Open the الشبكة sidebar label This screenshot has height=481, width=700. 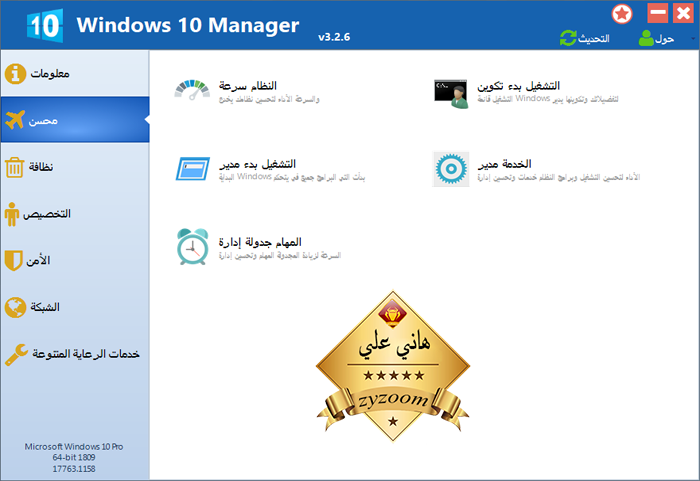click(x=45, y=307)
